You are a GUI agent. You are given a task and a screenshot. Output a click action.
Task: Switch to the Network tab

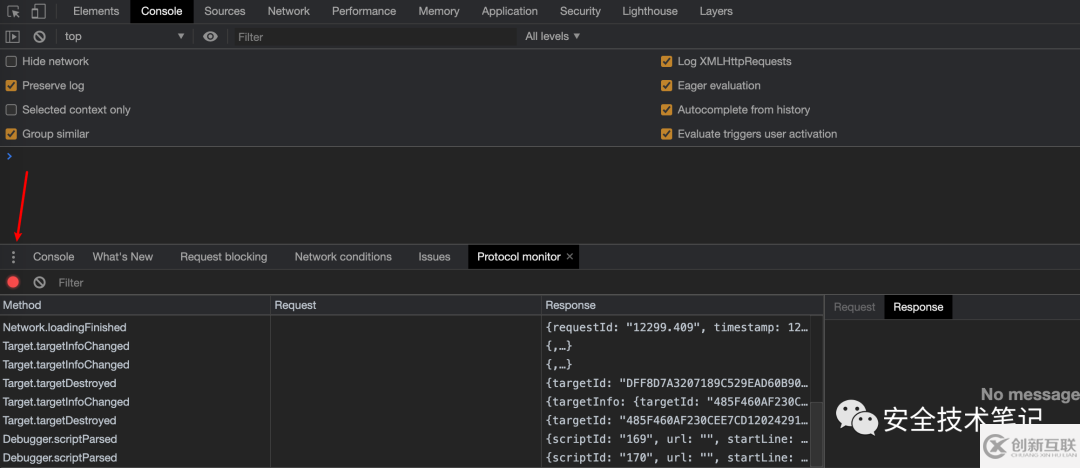[x=289, y=11]
